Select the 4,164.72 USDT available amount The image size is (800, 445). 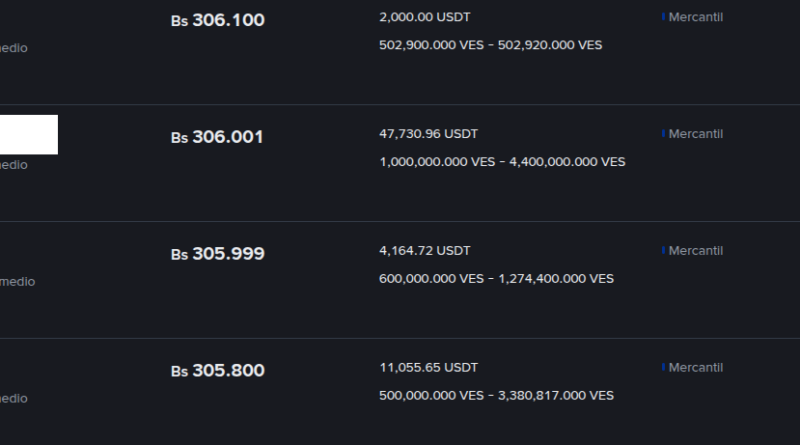[x=425, y=251]
